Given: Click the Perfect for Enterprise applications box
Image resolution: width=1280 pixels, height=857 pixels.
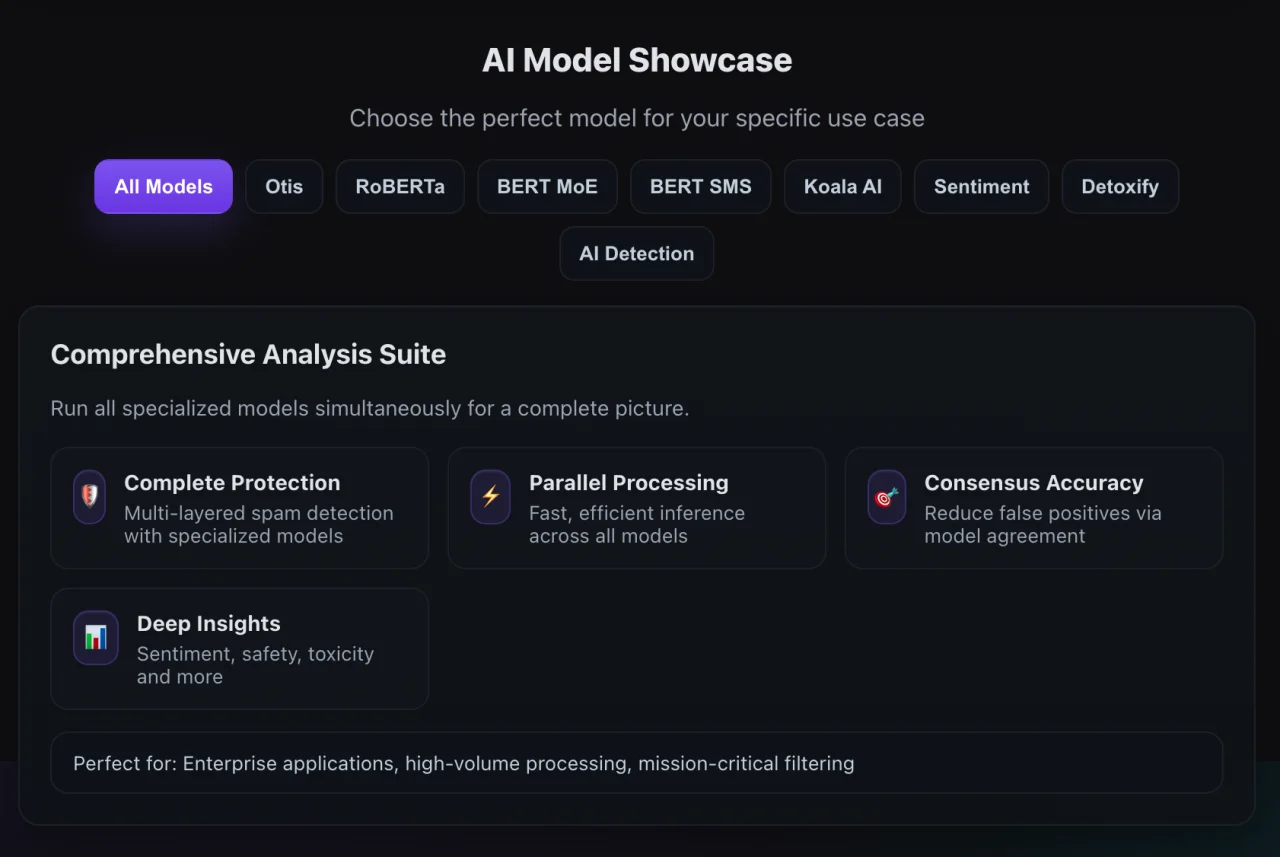Looking at the screenshot, I should (x=636, y=764).
